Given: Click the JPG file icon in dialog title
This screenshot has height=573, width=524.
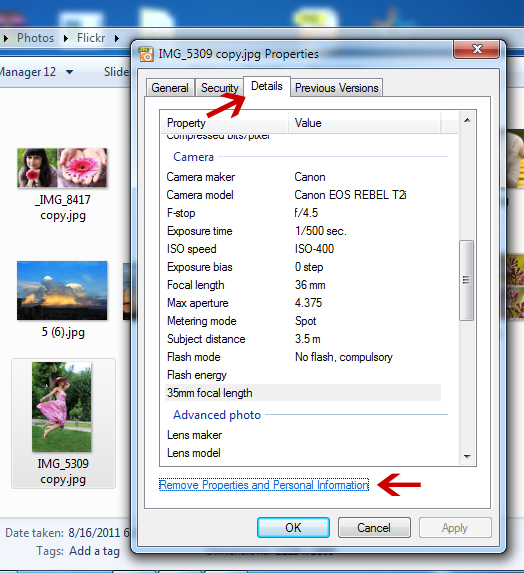Looking at the screenshot, I should coord(146,54).
